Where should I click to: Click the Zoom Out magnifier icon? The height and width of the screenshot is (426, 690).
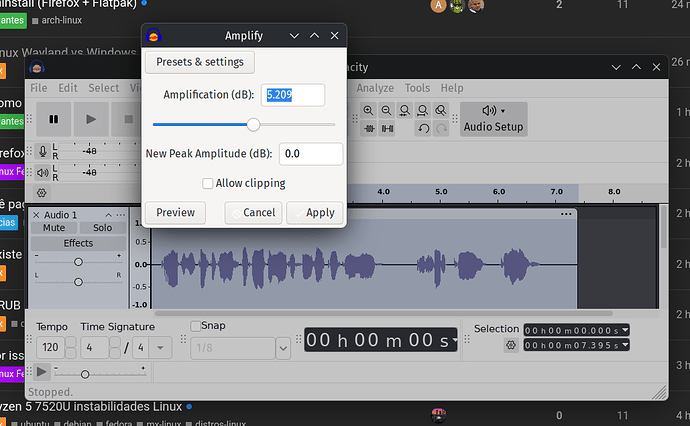[386, 110]
